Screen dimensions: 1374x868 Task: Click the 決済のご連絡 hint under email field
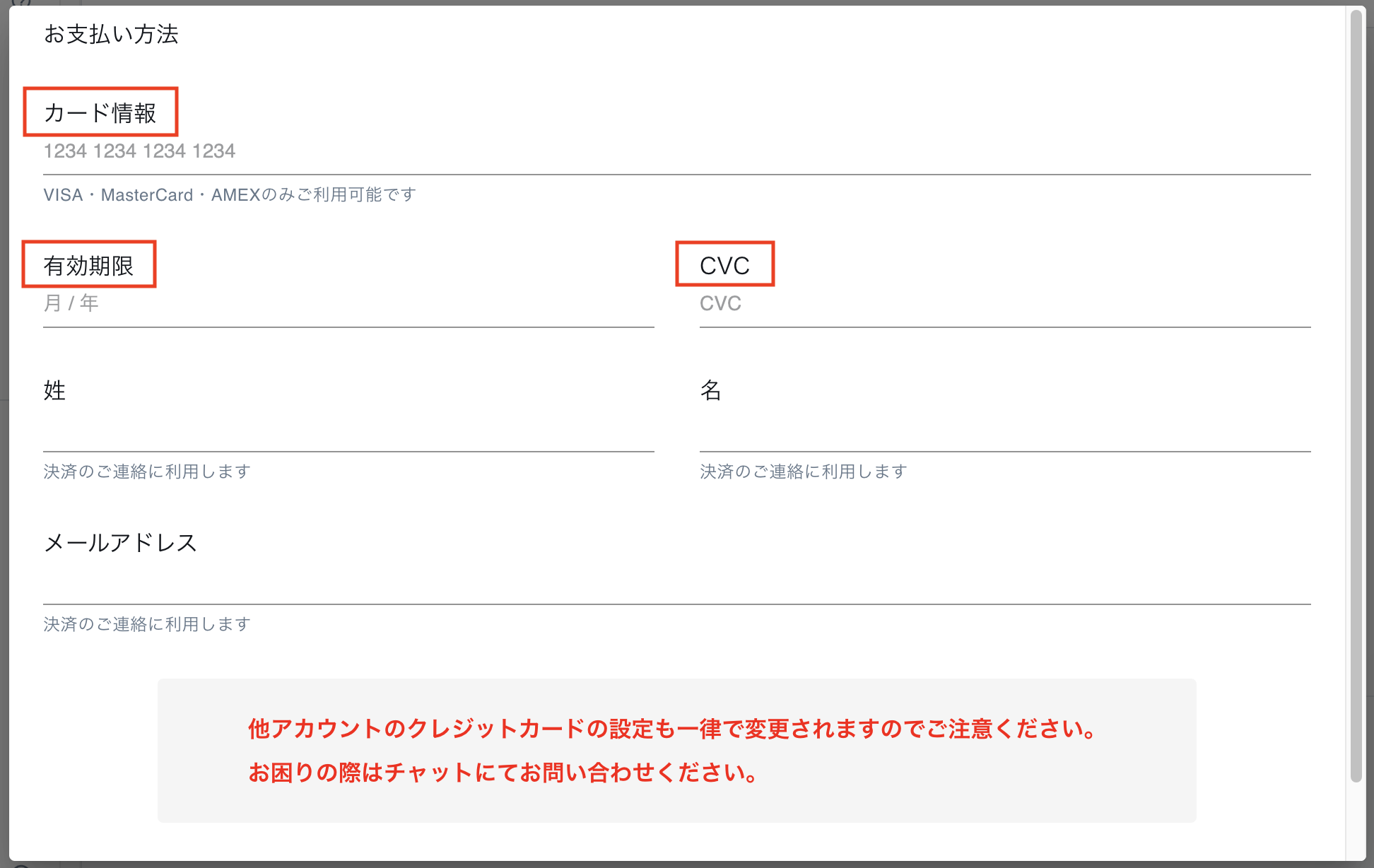(x=147, y=624)
